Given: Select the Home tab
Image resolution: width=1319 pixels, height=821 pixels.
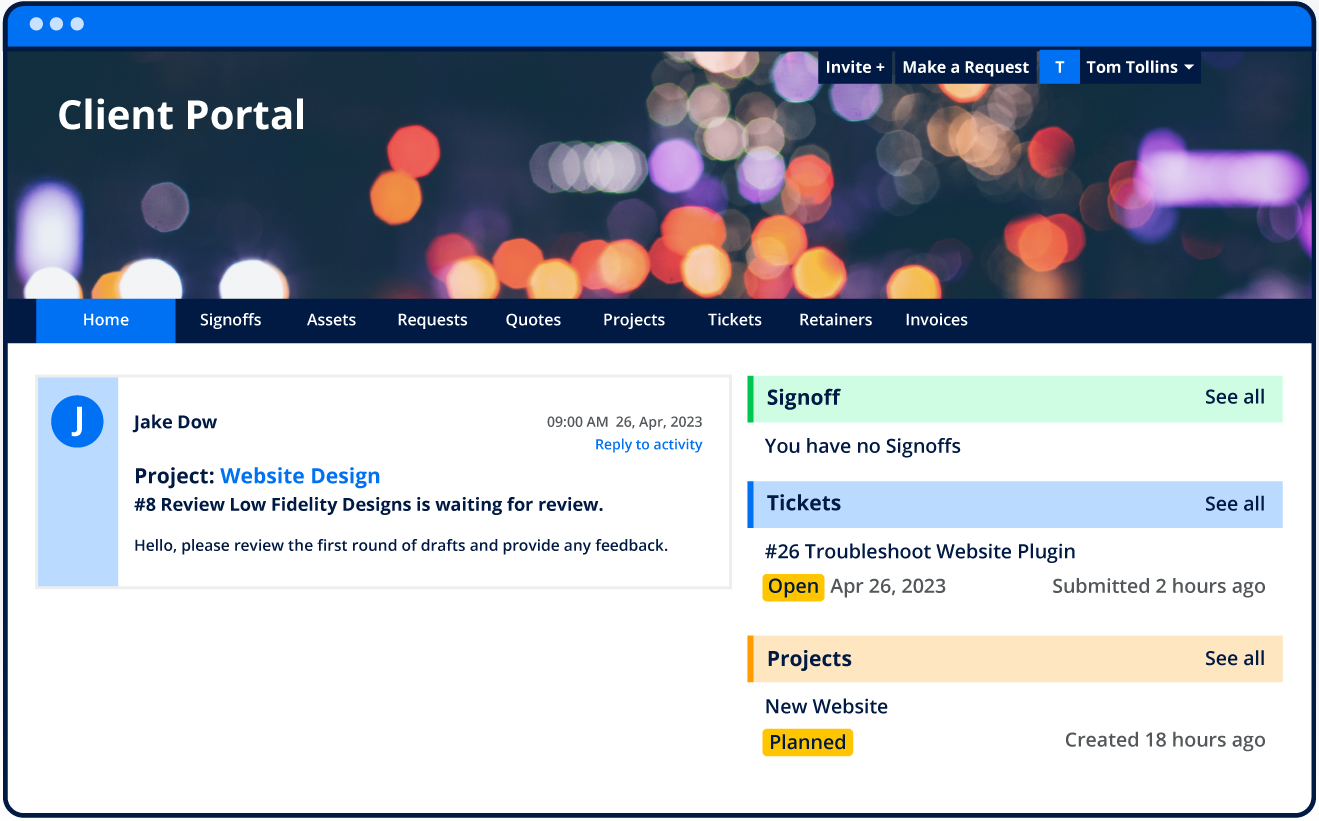Looking at the screenshot, I should (x=106, y=320).
